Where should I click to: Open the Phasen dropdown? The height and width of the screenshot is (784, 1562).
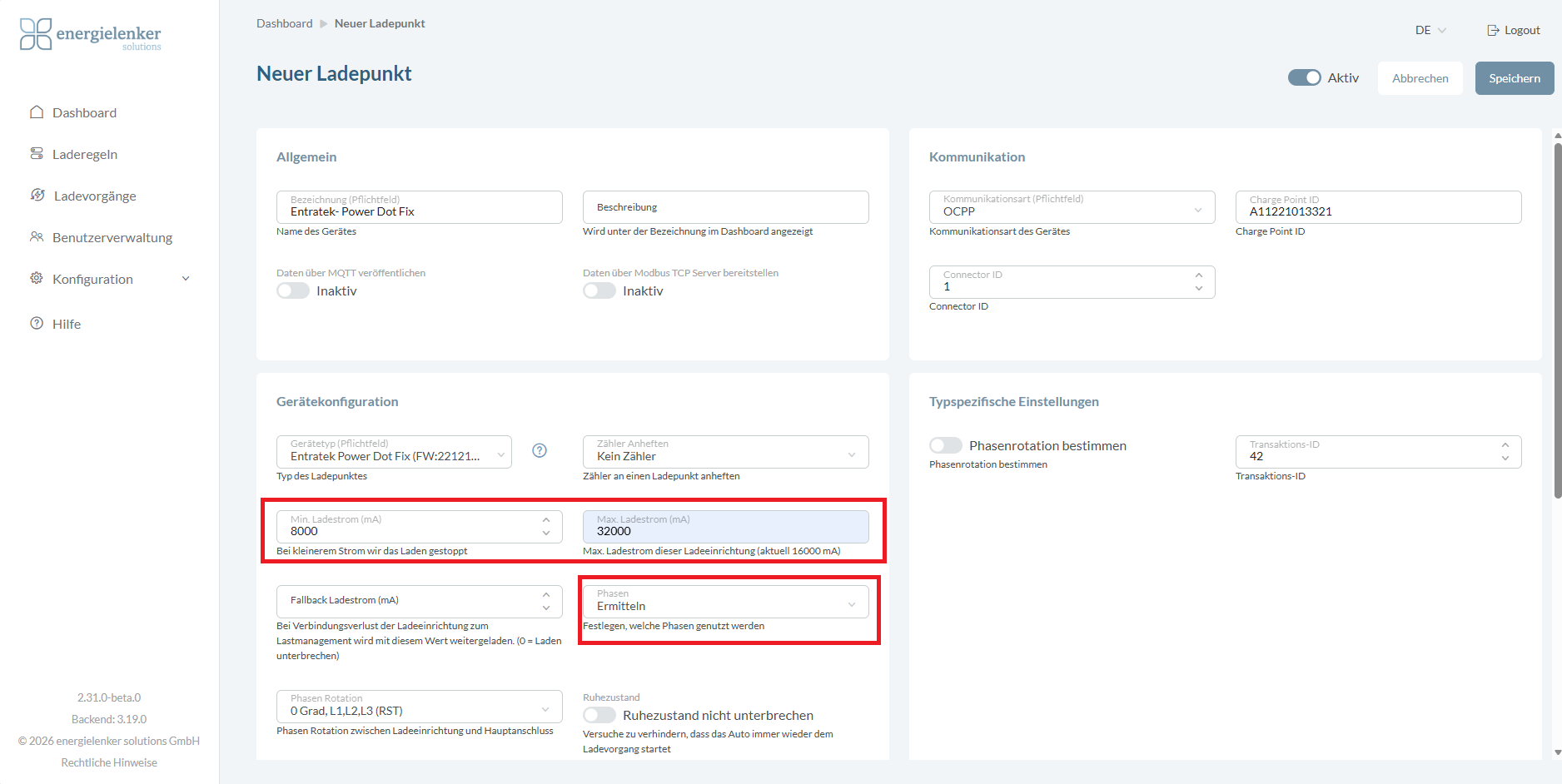point(725,602)
